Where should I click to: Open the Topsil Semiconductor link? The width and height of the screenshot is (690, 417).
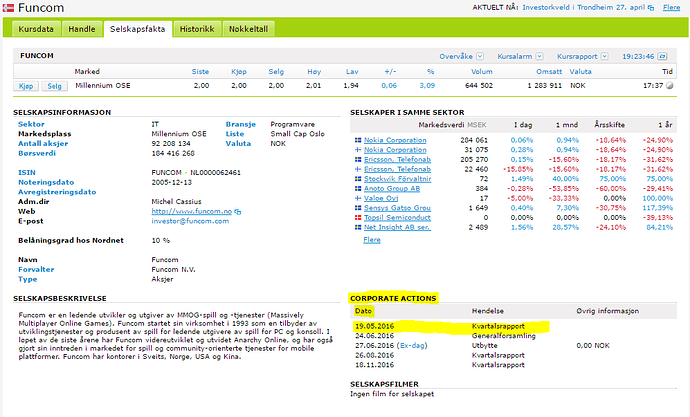397,217
